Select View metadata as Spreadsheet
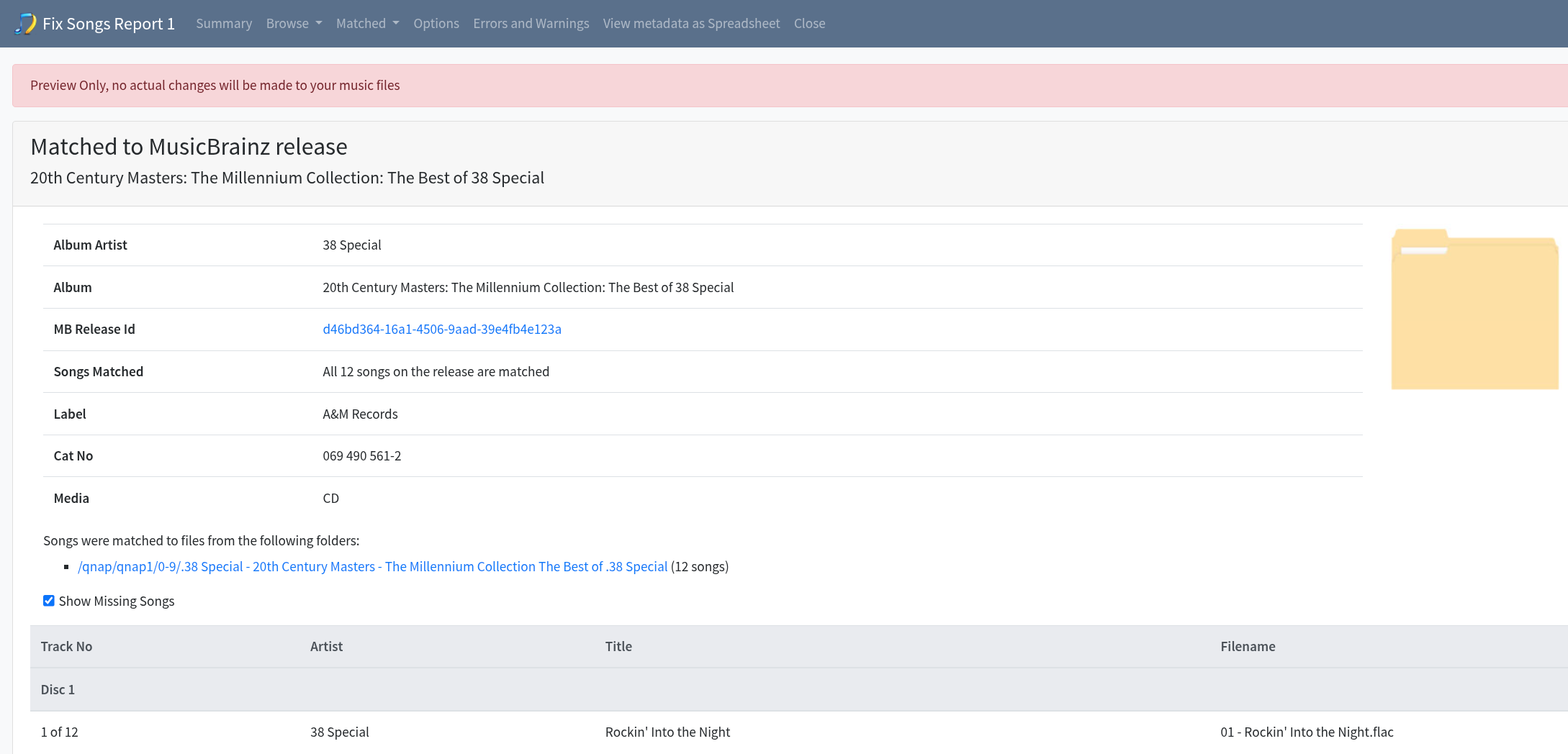The width and height of the screenshot is (1568, 754). (x=691, y=24)
